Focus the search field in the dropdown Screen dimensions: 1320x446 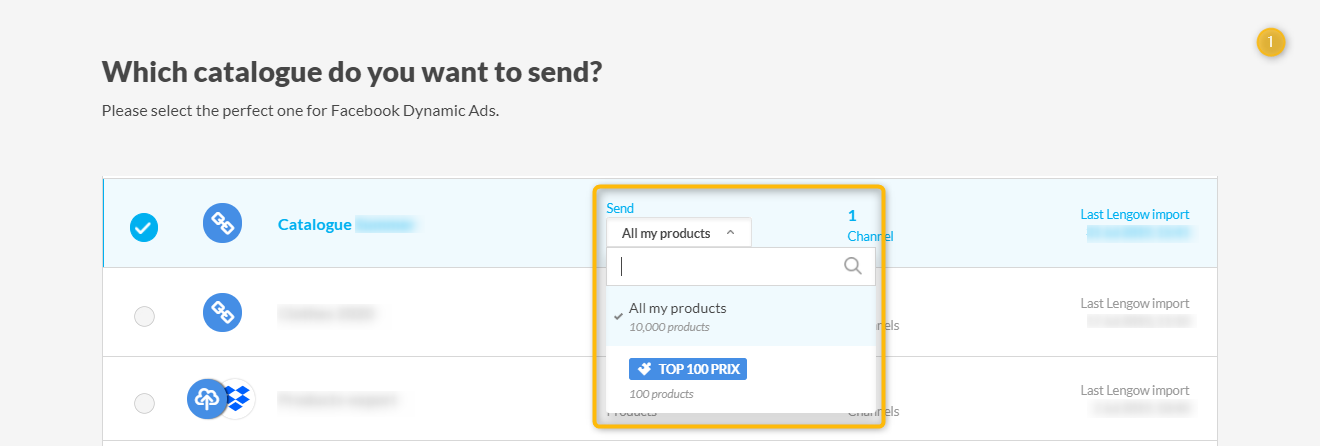[730, 266]
